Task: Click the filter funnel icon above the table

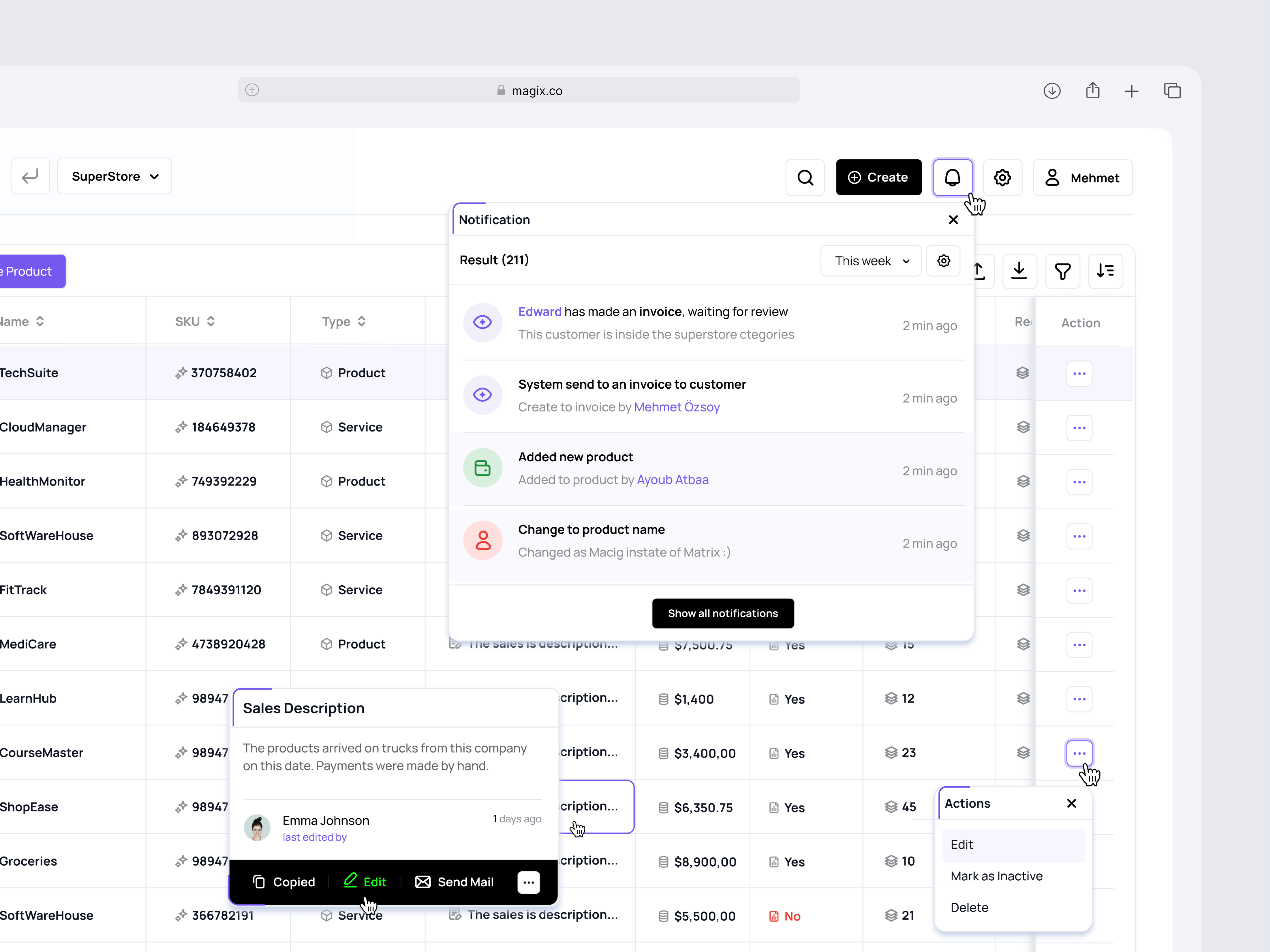Action: (1063, 271)
